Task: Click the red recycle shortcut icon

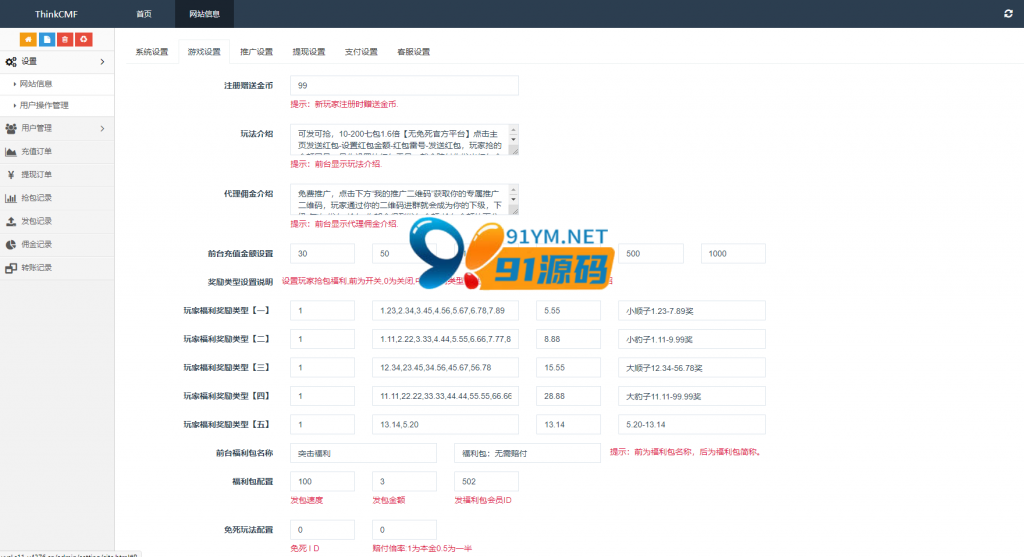Action: click(84, 40)
